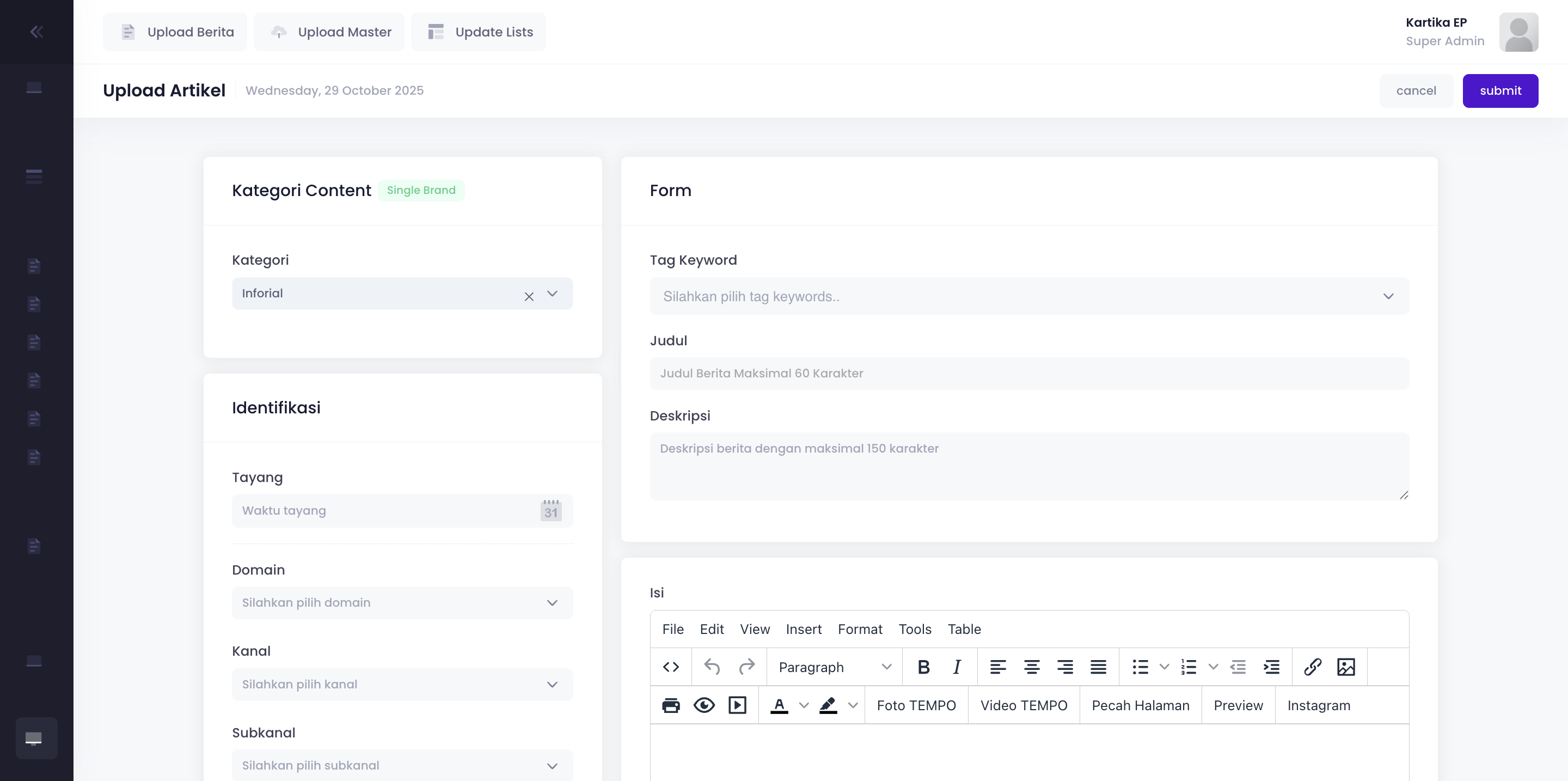This screenshot has width=1568, height=781.
Task: Click the Judul input field
Action: pos(1030,373)
